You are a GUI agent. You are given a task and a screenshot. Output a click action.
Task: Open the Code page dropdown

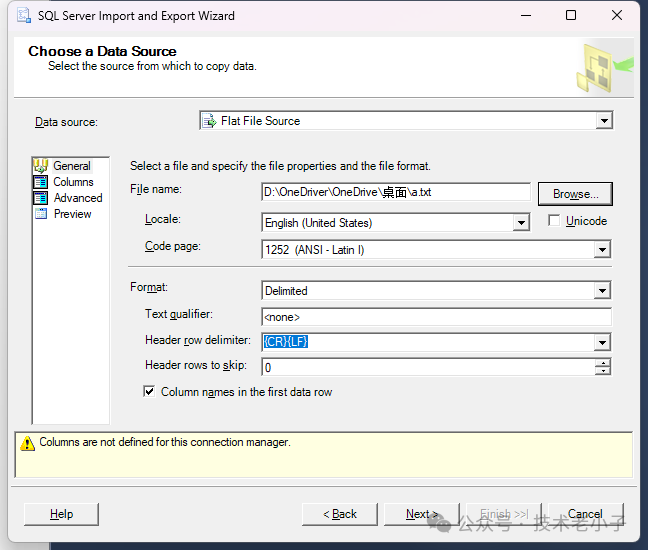pyautogui.click(x=602, y=250)
